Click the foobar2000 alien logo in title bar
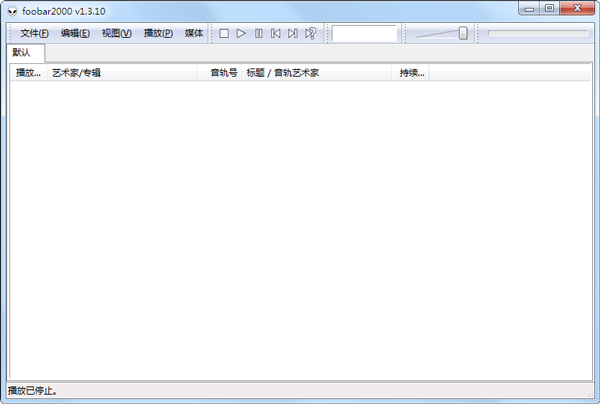 coord(13,11)
